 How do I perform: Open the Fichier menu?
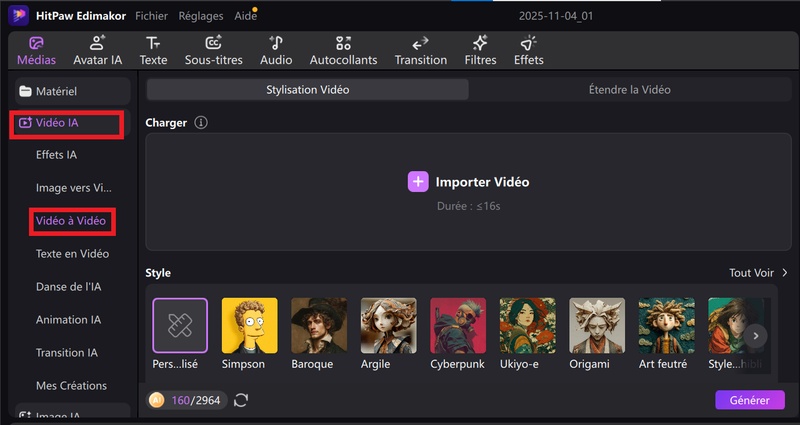tap(151, 16)
